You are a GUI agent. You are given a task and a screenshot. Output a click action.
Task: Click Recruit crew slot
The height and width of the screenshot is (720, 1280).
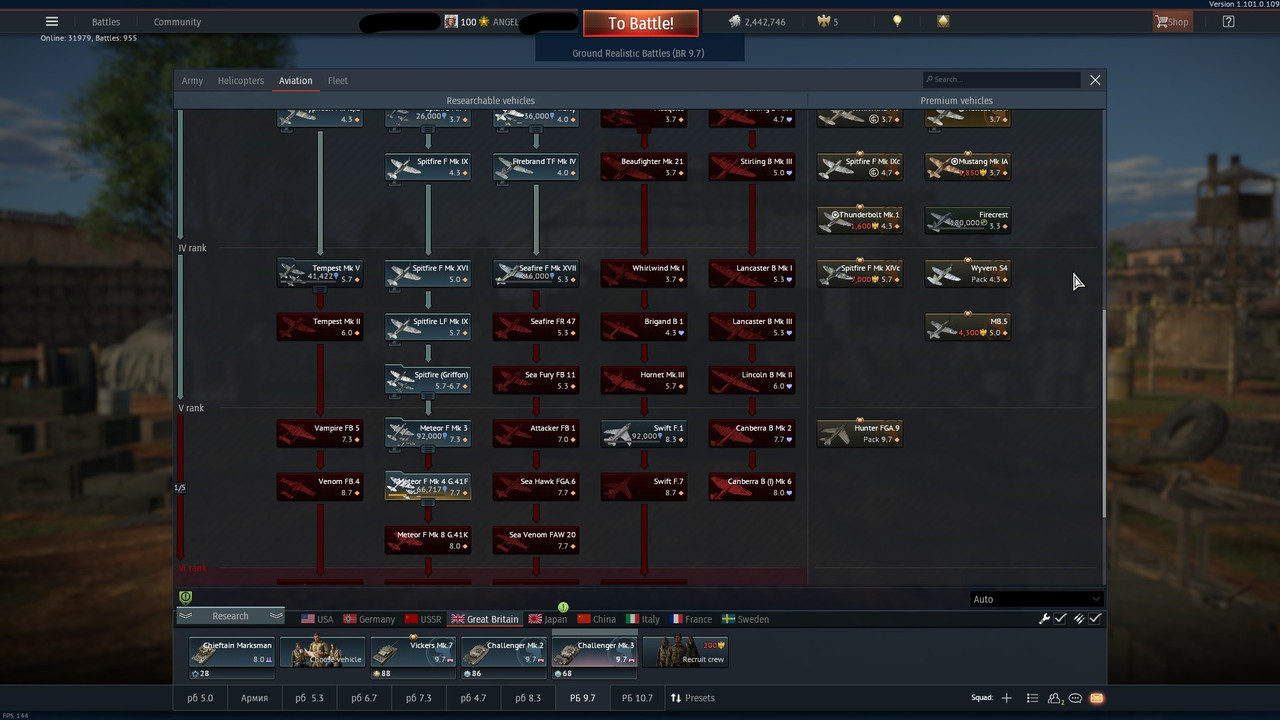click(x=686, y=651)
